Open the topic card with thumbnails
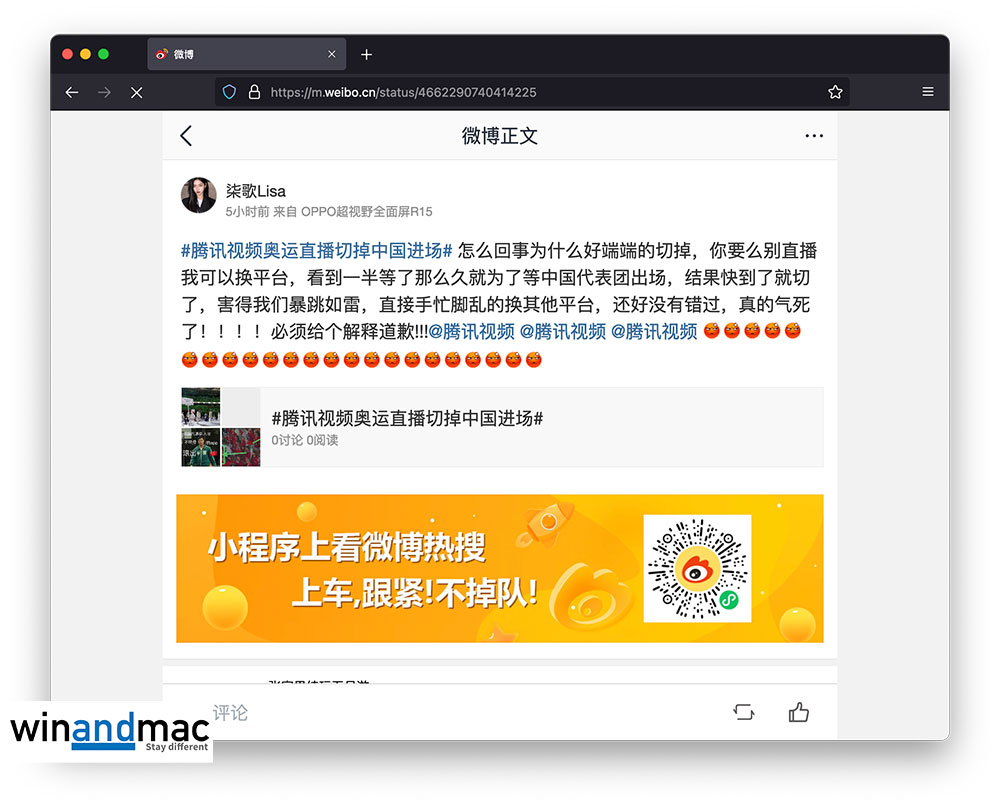Viewport: 1000px width, 807px height. (500, 427)
